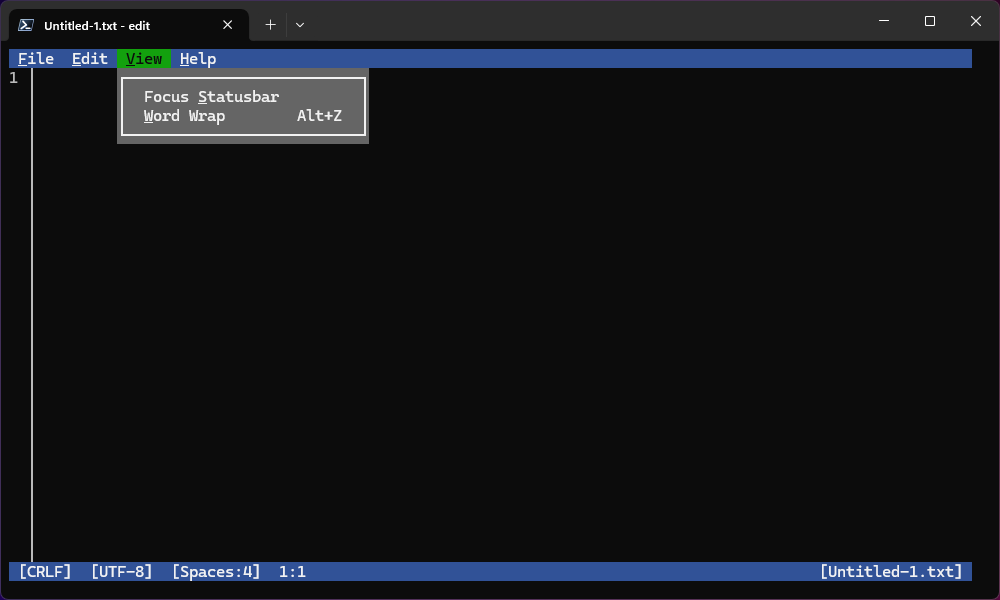This screenshot has height=600, width=1000.
Task: Choose Focus Statusbar from View menu
Action: pyautogui.click(x=243, y=97)
